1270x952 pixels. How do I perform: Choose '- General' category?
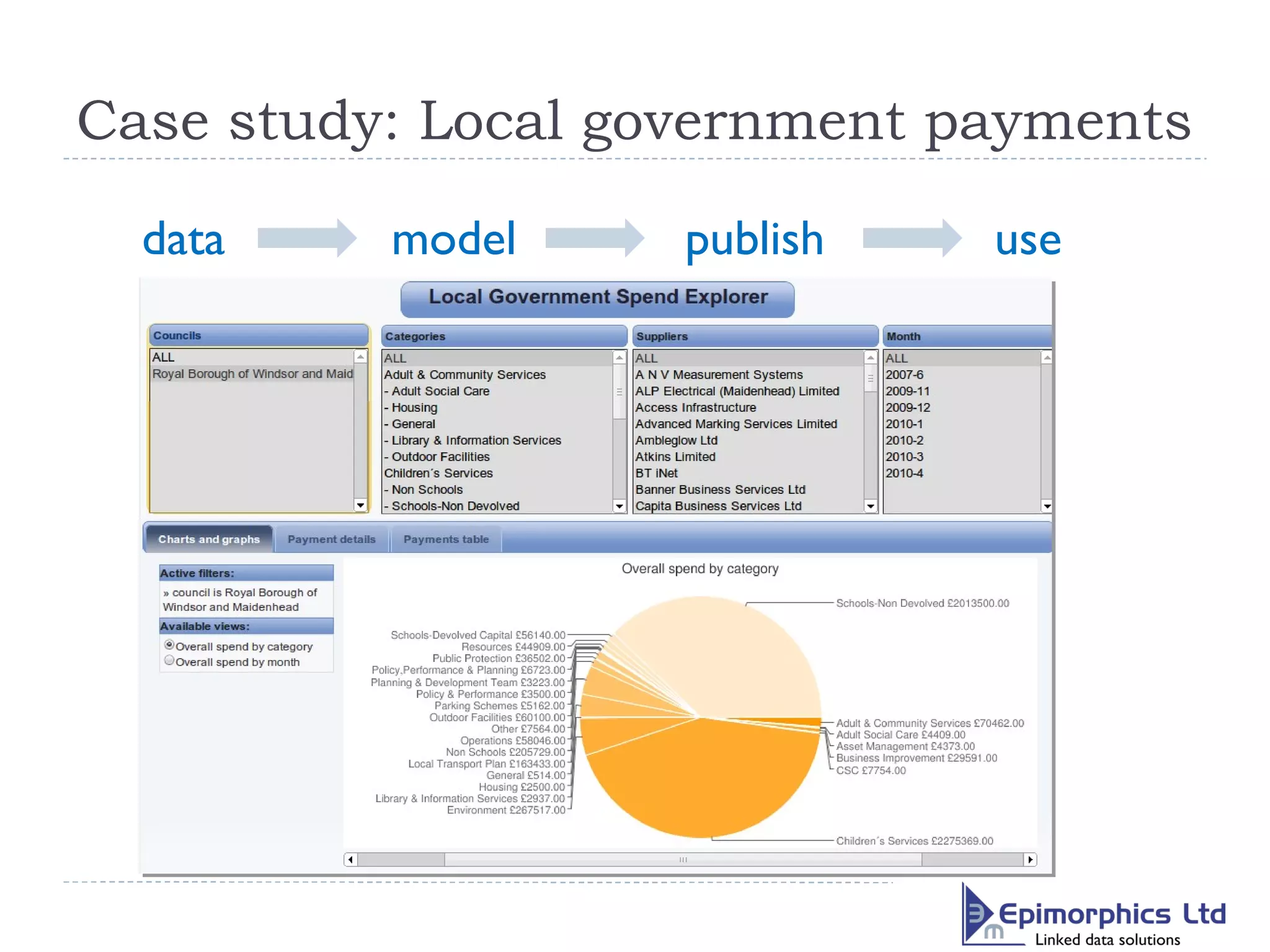tap(497, 424)
